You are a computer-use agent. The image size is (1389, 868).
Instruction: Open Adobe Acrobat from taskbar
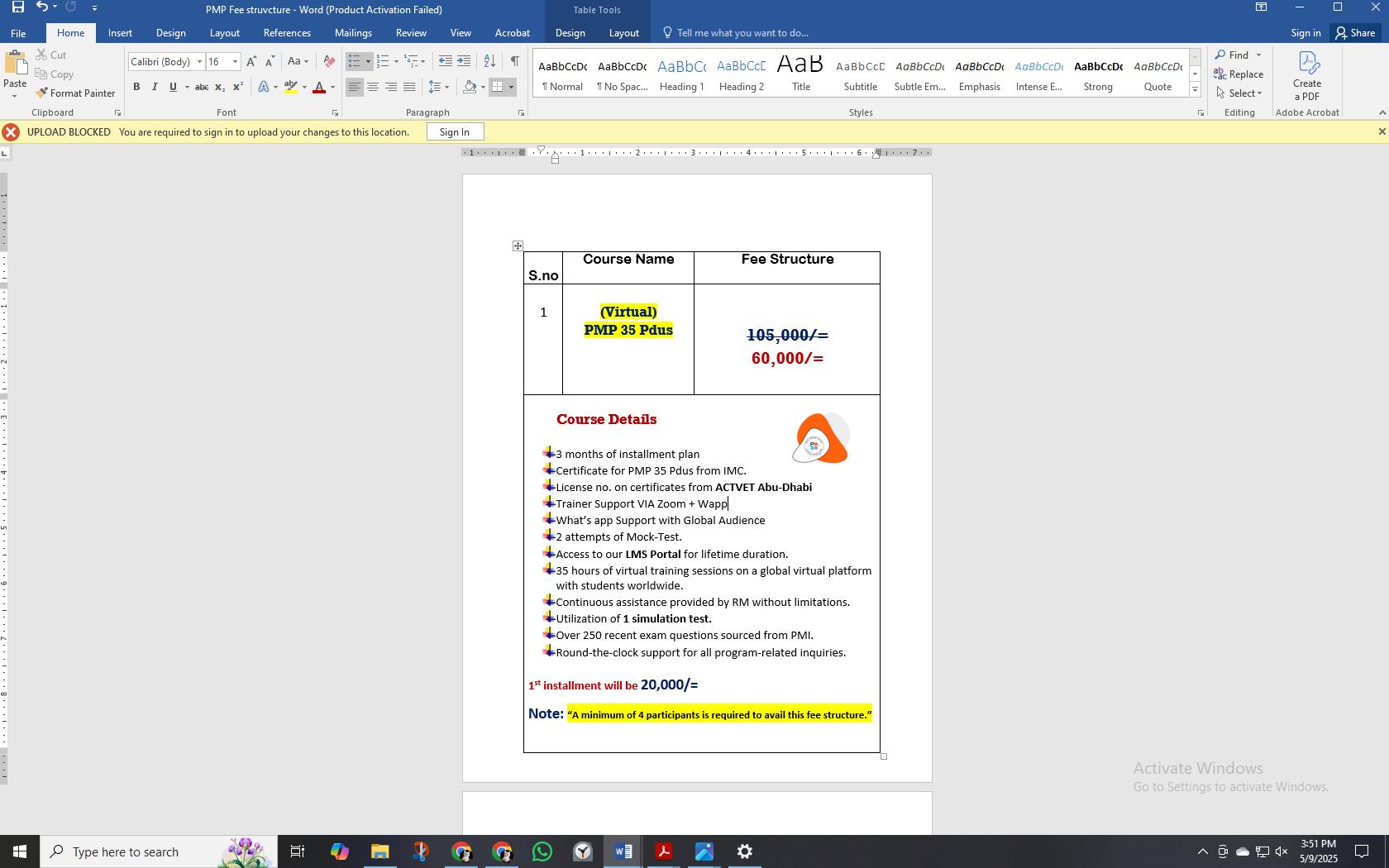tap(664, 851)
